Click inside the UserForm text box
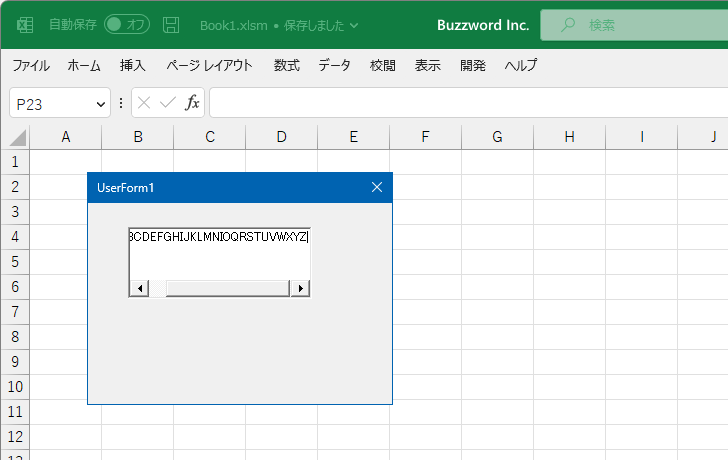The width and height of the screenshot is (728, 460). point(219,256)
